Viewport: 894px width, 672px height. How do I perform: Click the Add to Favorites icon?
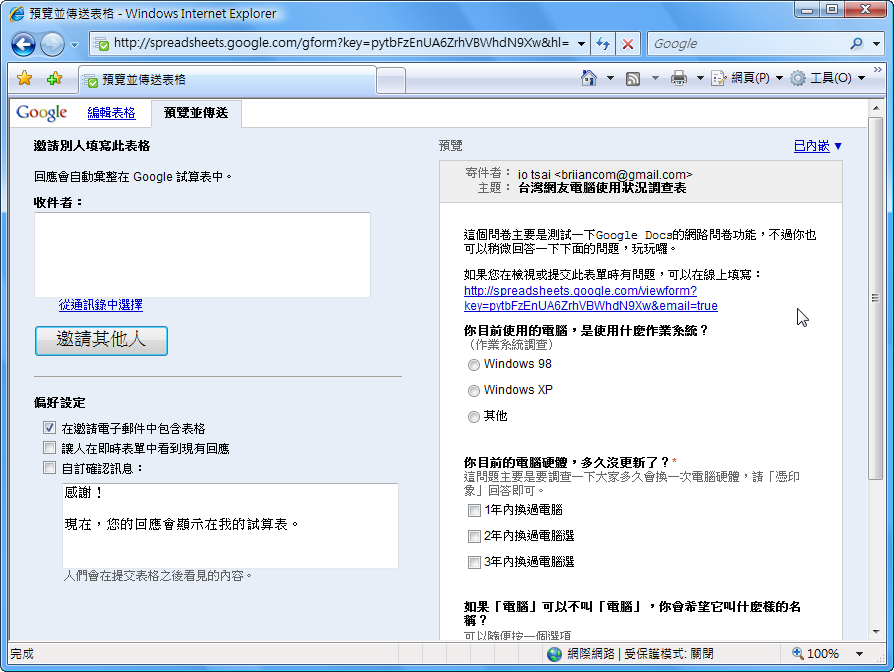[x=54, y=78]
